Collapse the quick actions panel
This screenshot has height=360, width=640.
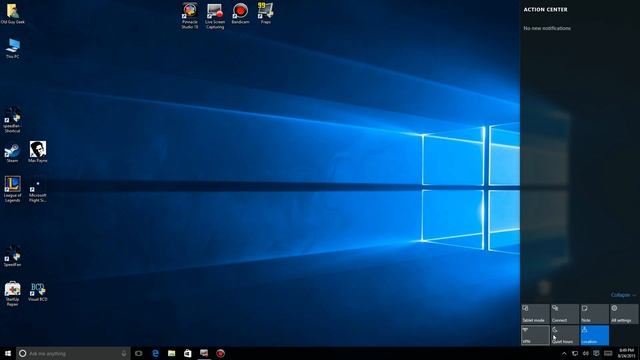[623, 295]
